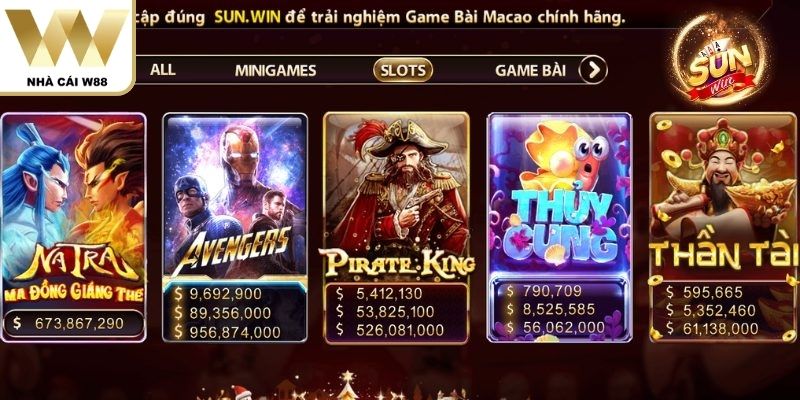The height and width of the screenshot is (400, 800).
Task: Expand more categories with the right arrow
Action: point(593,70)
